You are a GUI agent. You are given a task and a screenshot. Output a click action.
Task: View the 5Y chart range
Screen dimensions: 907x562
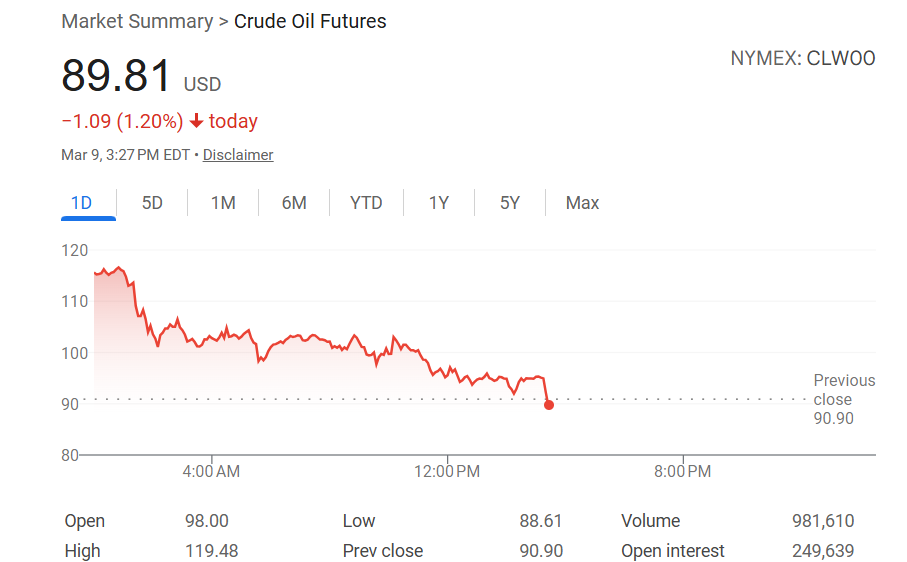pos(510,203)
